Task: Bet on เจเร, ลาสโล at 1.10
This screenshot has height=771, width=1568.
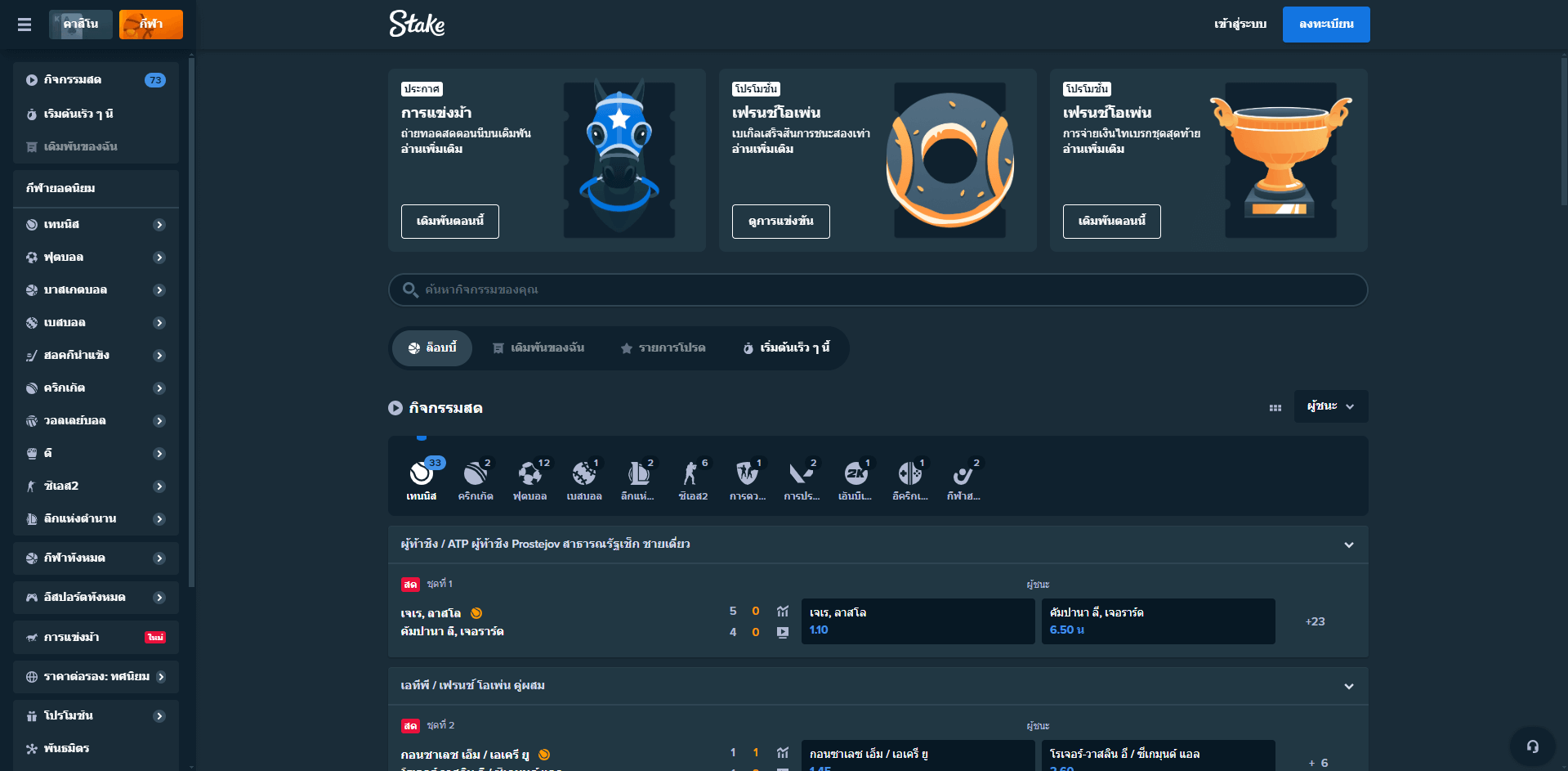Action: [x=918, y=621]
